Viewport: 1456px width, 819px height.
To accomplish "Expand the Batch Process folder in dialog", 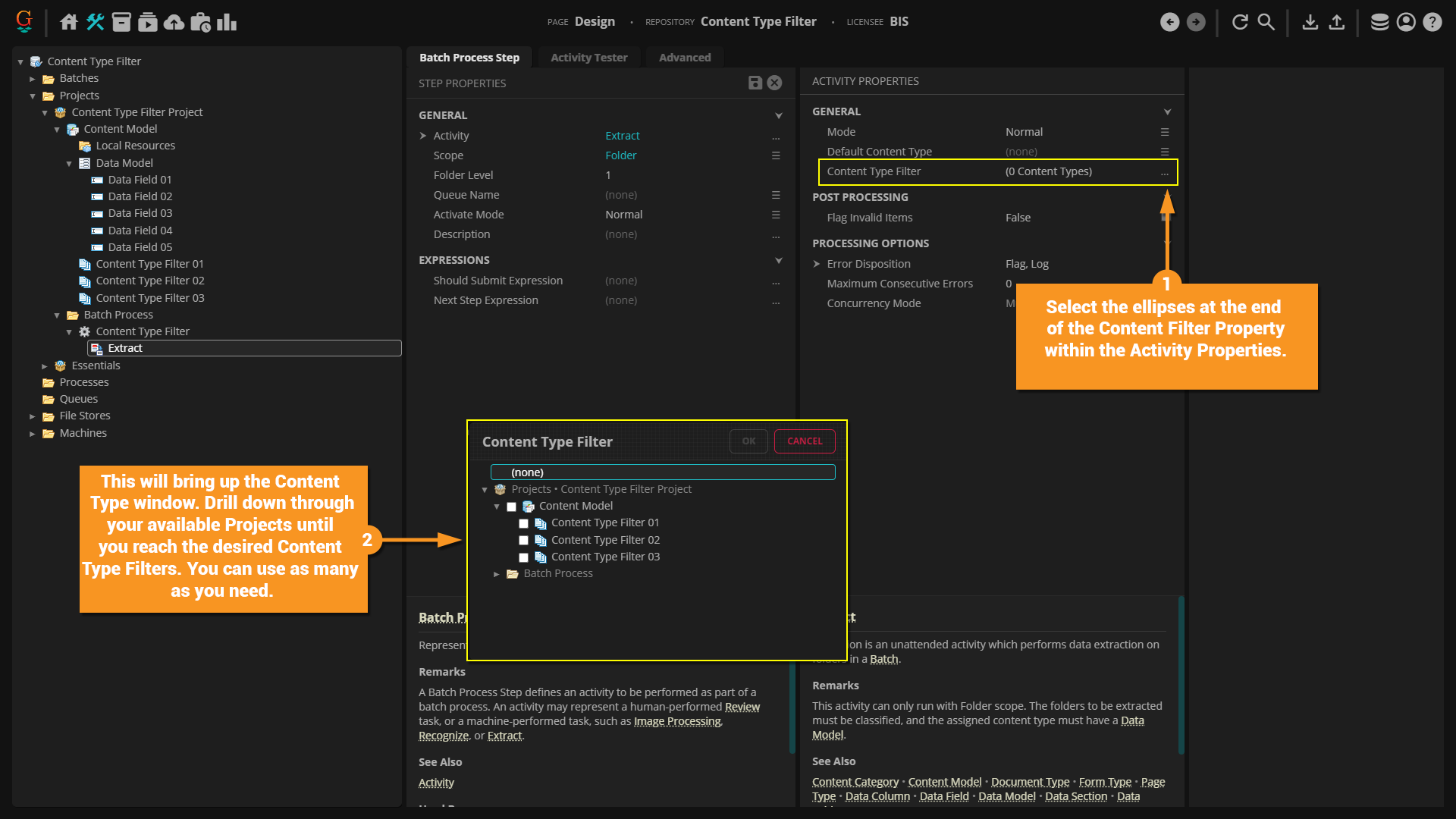I will pyautogui.click(x=497, y=574).
